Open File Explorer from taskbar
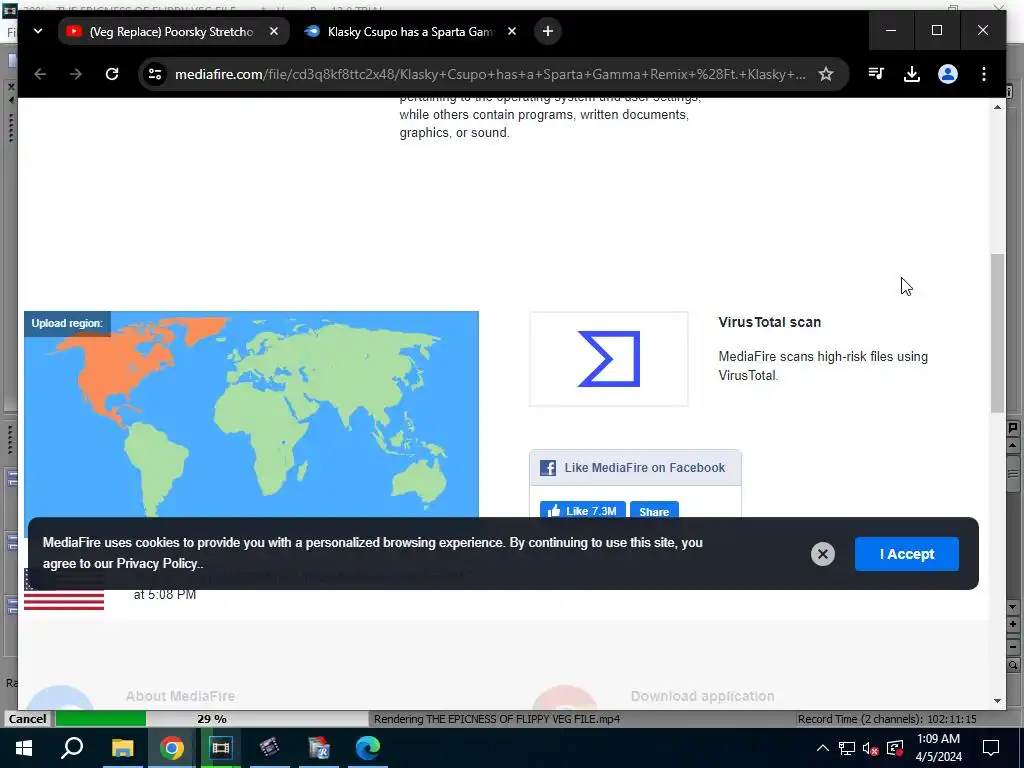This screenshot has height=768, width=1024. pyautogui.click(x=122, y=748)
